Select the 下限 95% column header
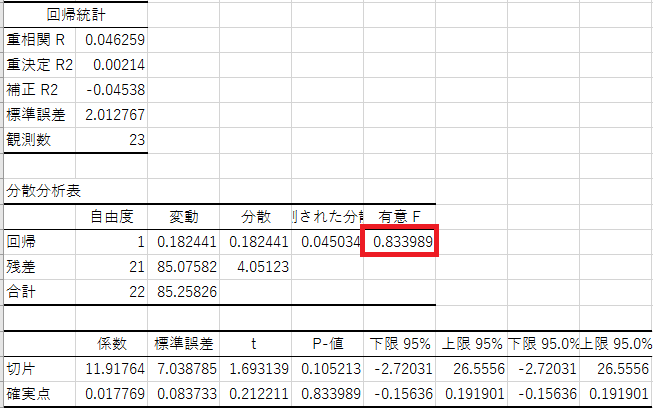 [400, 344]
